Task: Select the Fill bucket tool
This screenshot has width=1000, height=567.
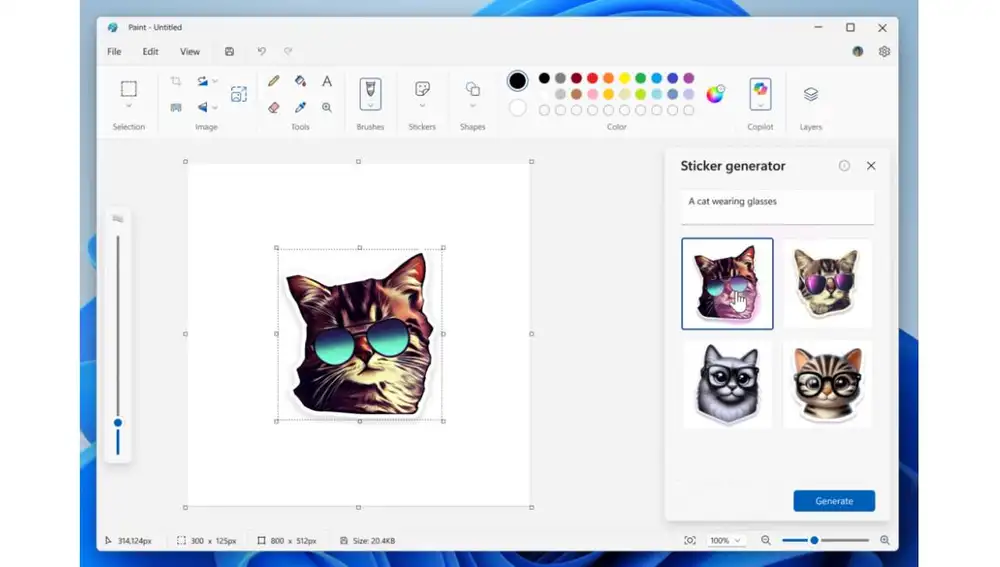Action: (x=300, y=81)
